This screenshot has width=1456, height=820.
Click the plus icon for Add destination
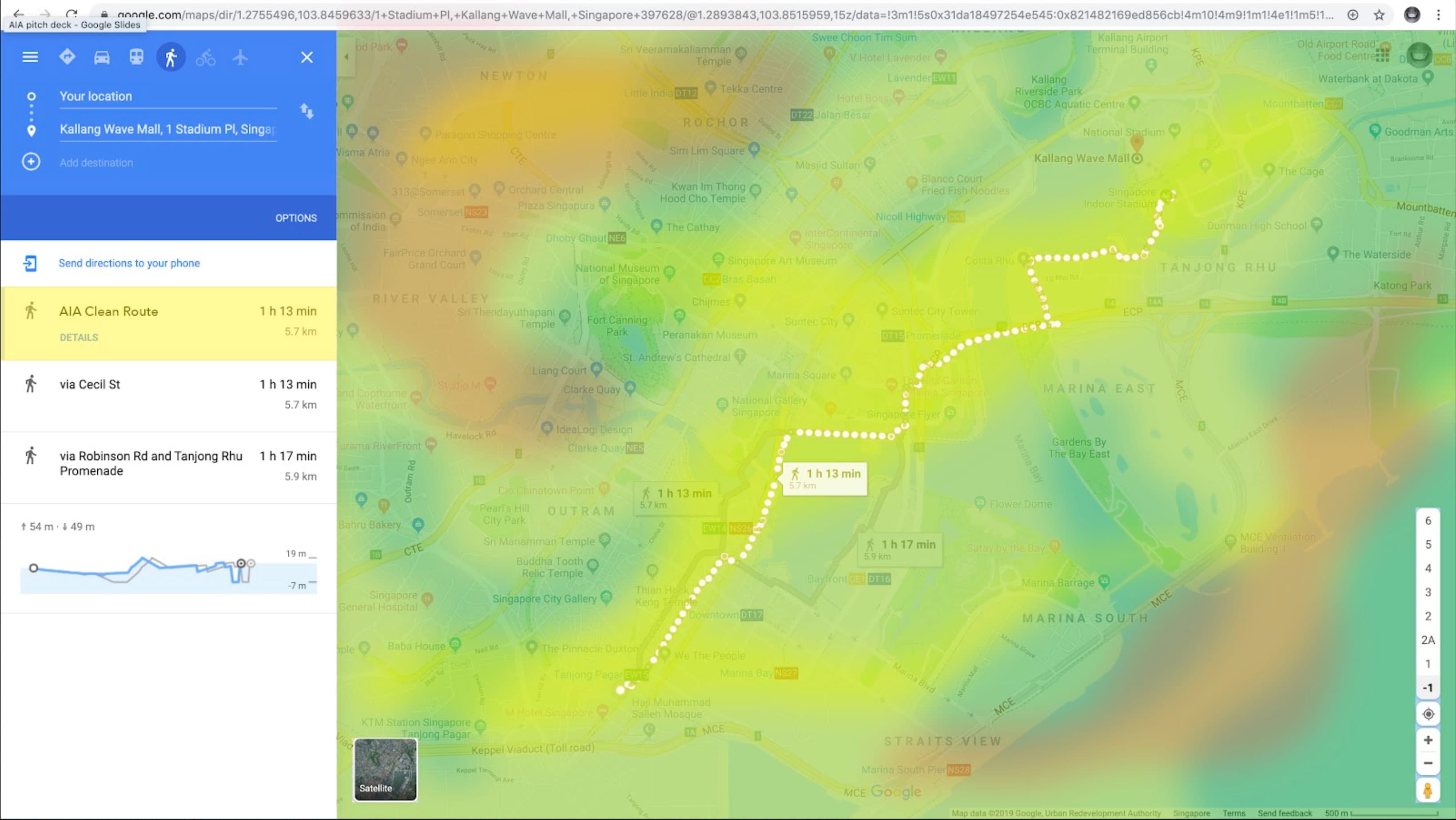coord(31,162)
